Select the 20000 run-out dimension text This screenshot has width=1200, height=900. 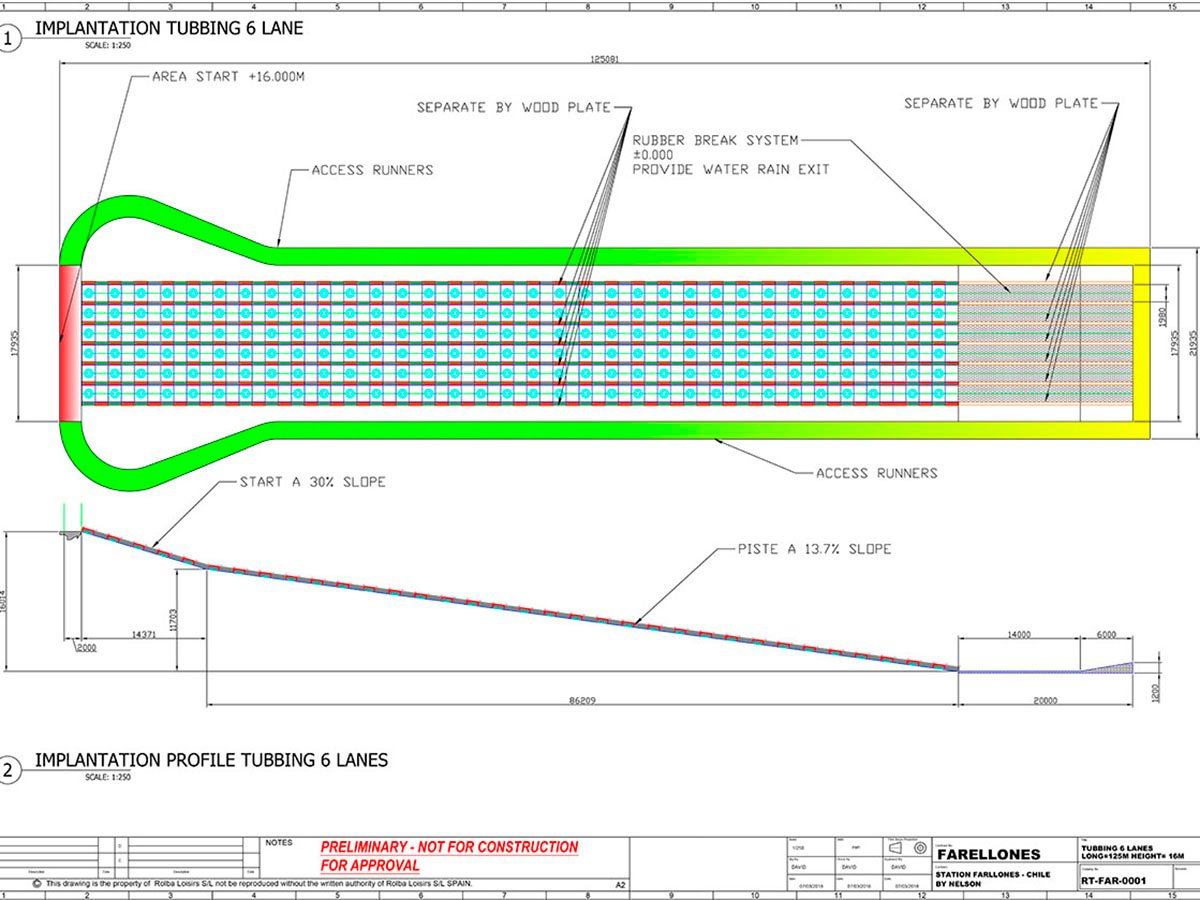(x=1044, y=701)
